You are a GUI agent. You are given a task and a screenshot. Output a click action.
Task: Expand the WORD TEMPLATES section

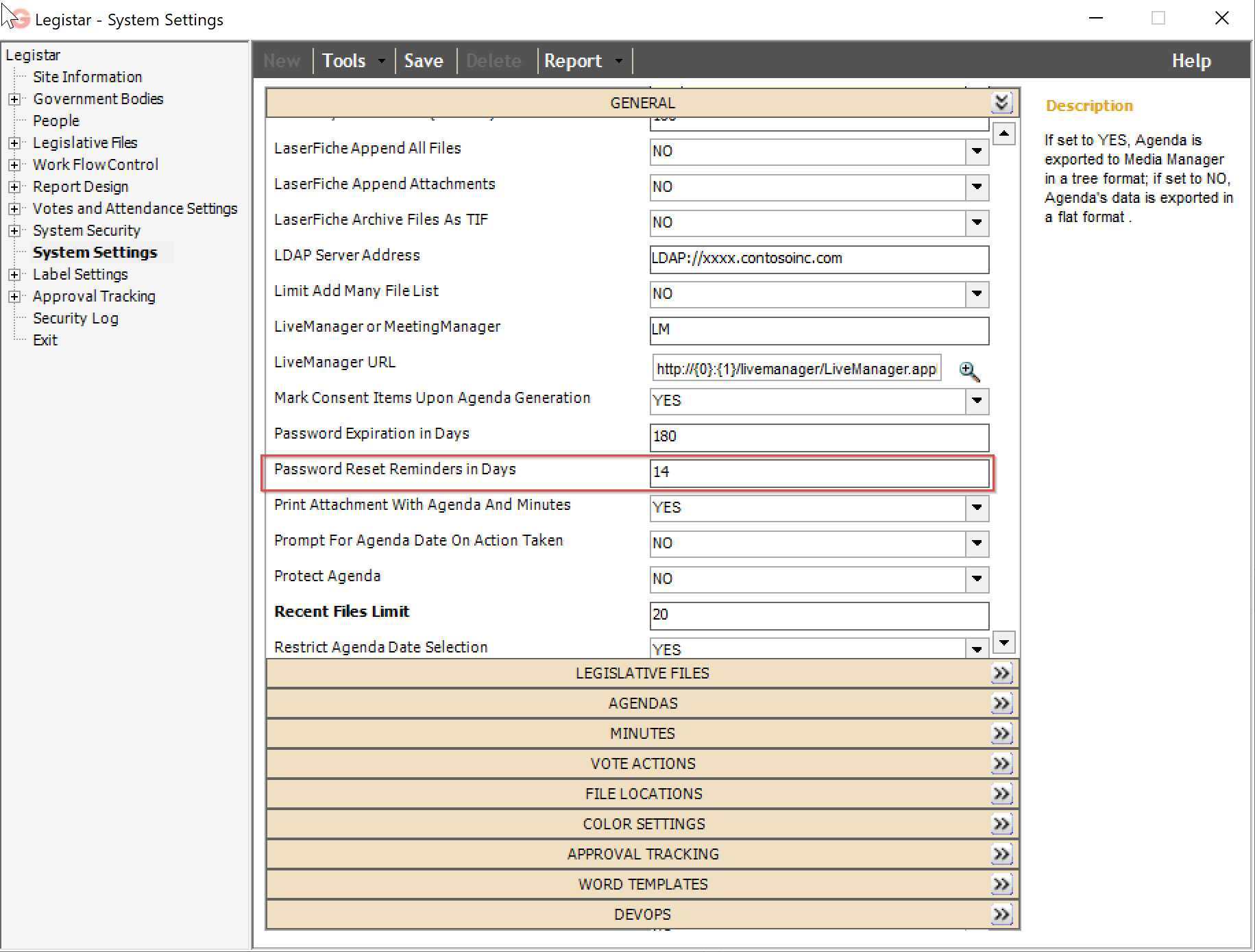(x=1001, y=884)
